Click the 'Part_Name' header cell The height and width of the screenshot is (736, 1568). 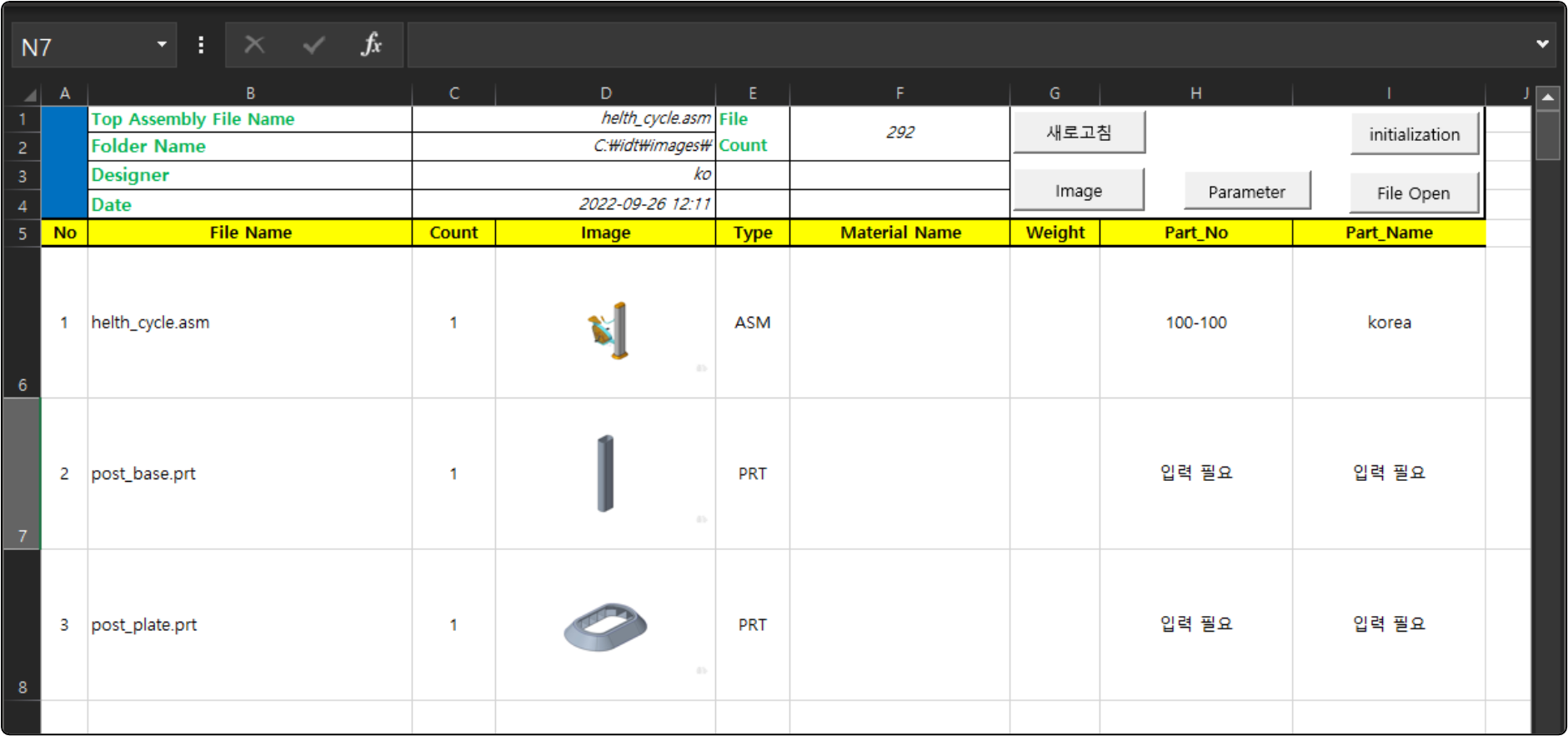click(1389, 233)
